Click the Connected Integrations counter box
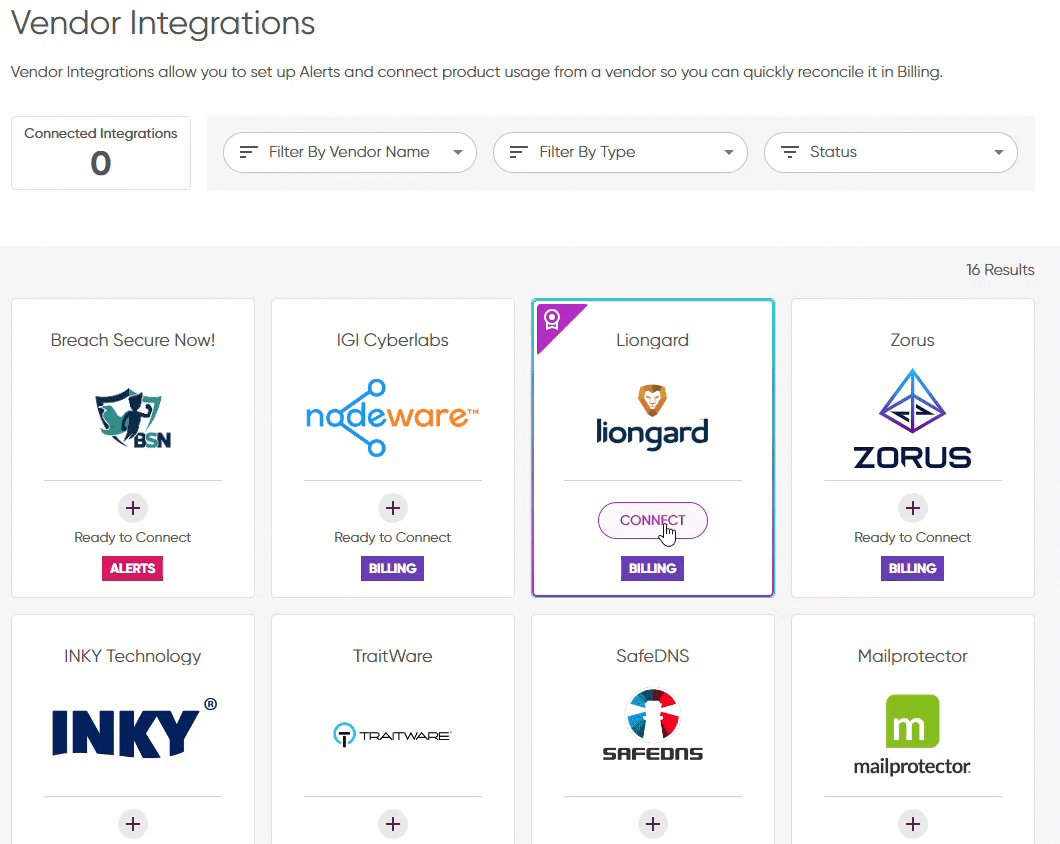 101,153
